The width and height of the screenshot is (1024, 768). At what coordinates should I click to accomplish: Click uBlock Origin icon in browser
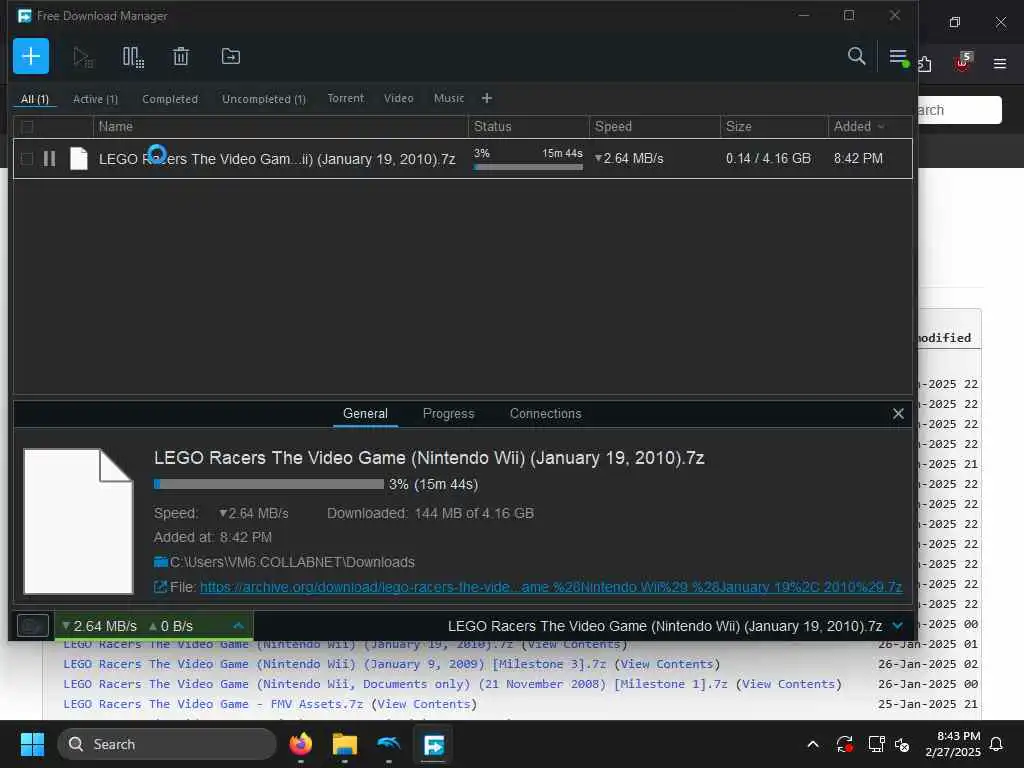962,62
